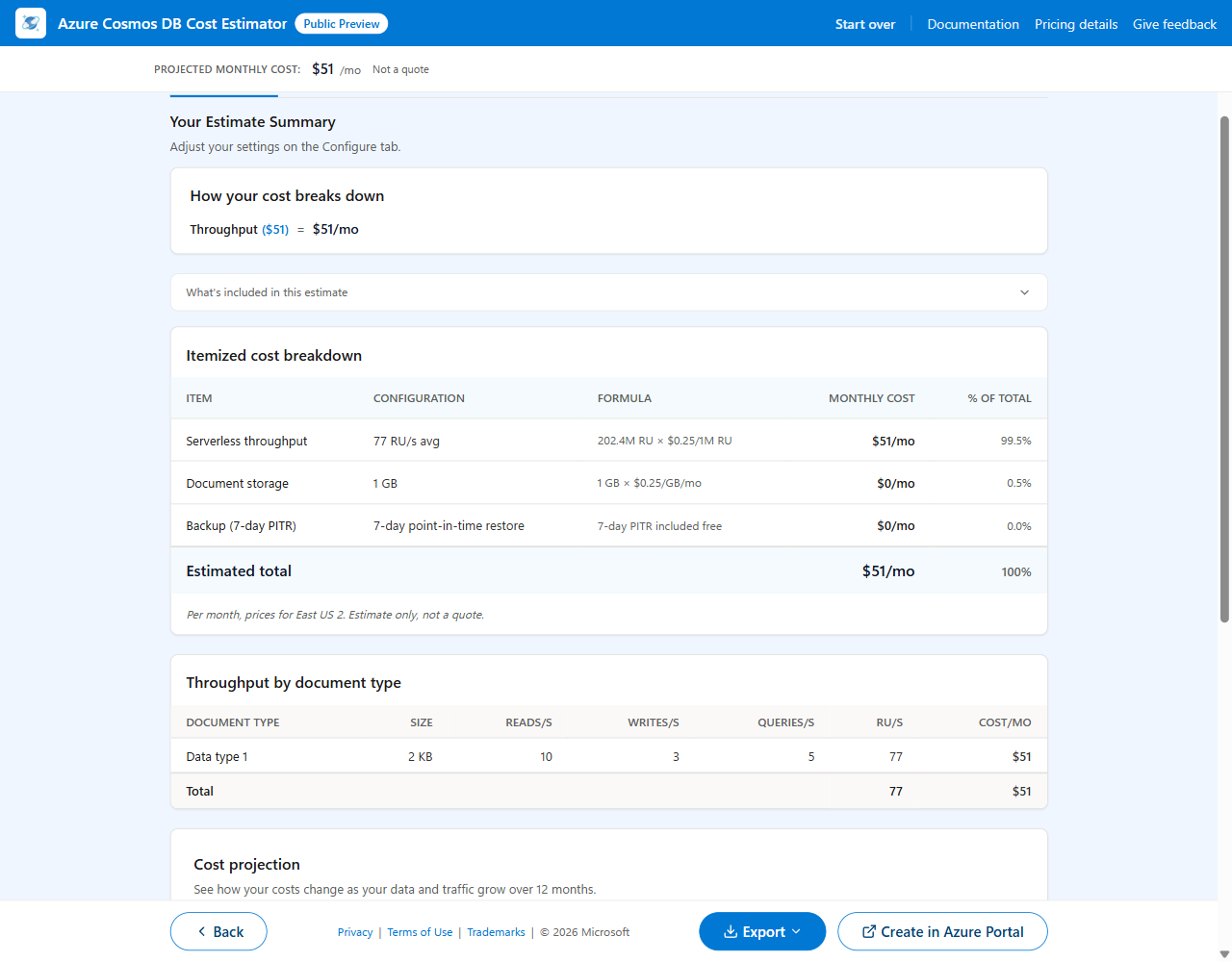Open Terms of Use link

tap(420, 932)
